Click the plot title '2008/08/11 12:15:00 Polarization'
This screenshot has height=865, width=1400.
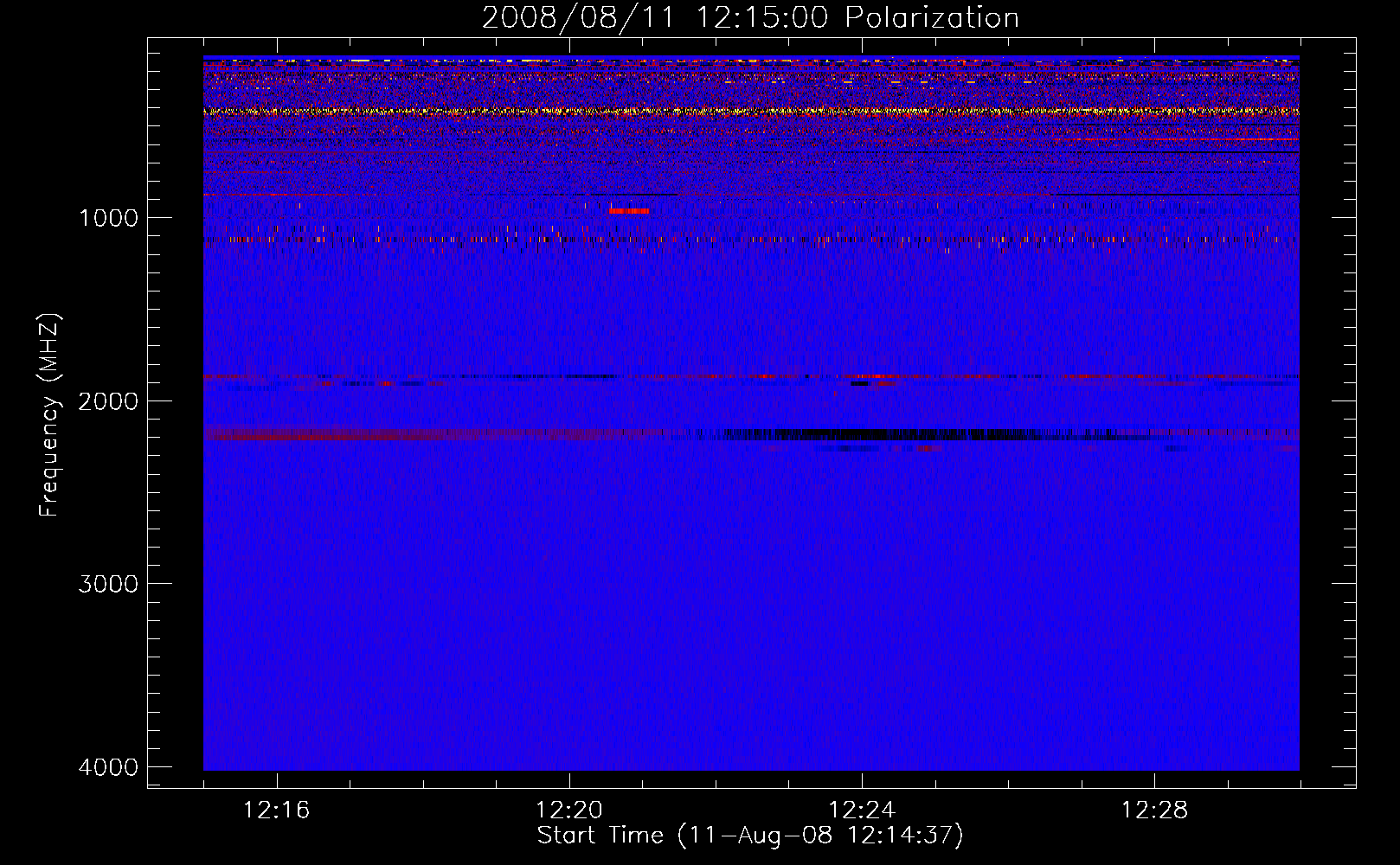pyautogui.click(x=750, y=18)
